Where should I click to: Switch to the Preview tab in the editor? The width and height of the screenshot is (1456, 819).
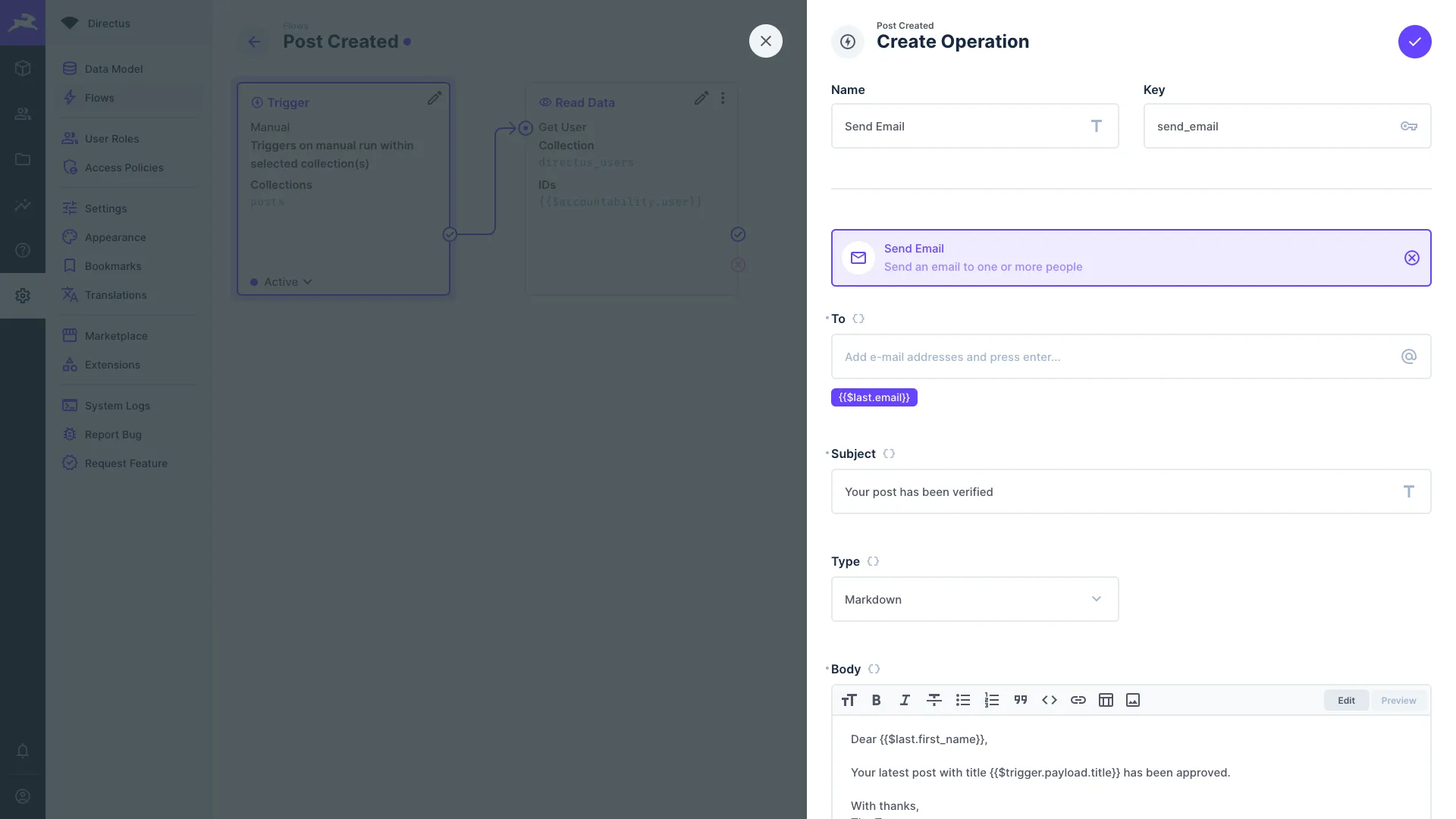(x=1398, y=700)
